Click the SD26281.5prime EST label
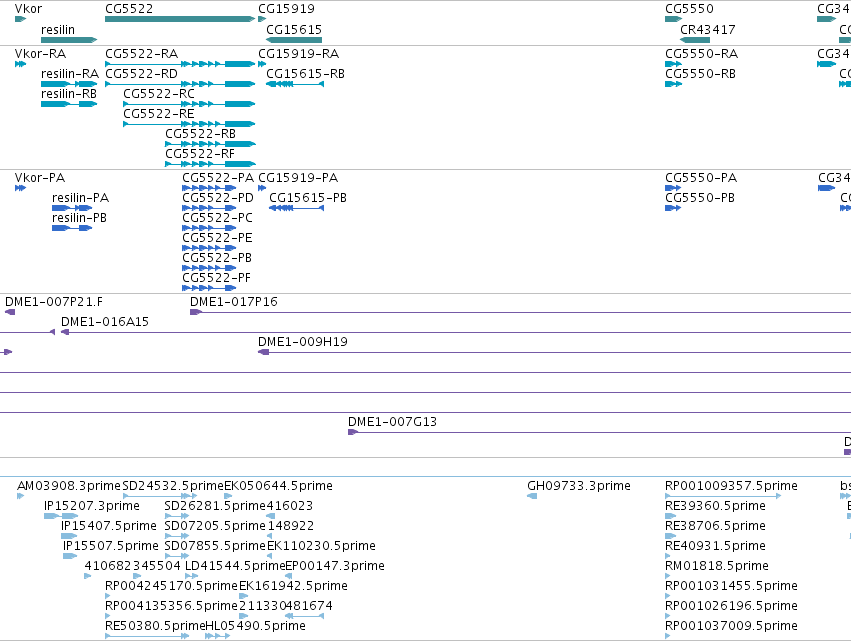The image size is (851, 641). tap(215, 506)
